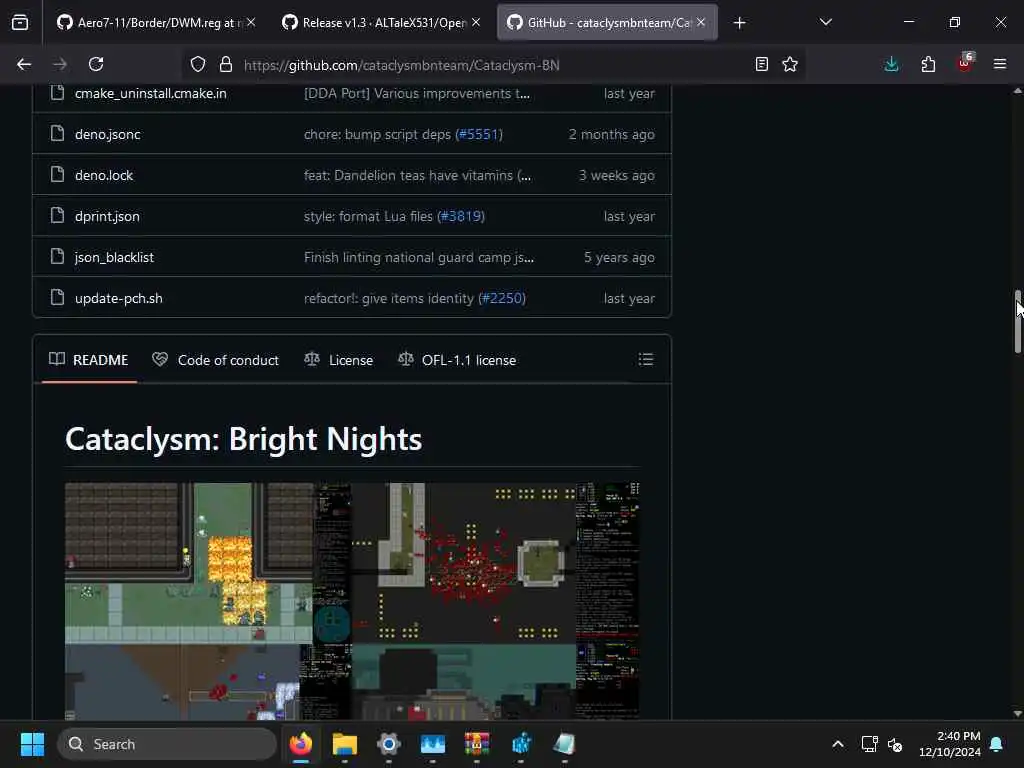Select the Code of conduct tab
Screen dimensions: 1024x768
tap(216, 360)
